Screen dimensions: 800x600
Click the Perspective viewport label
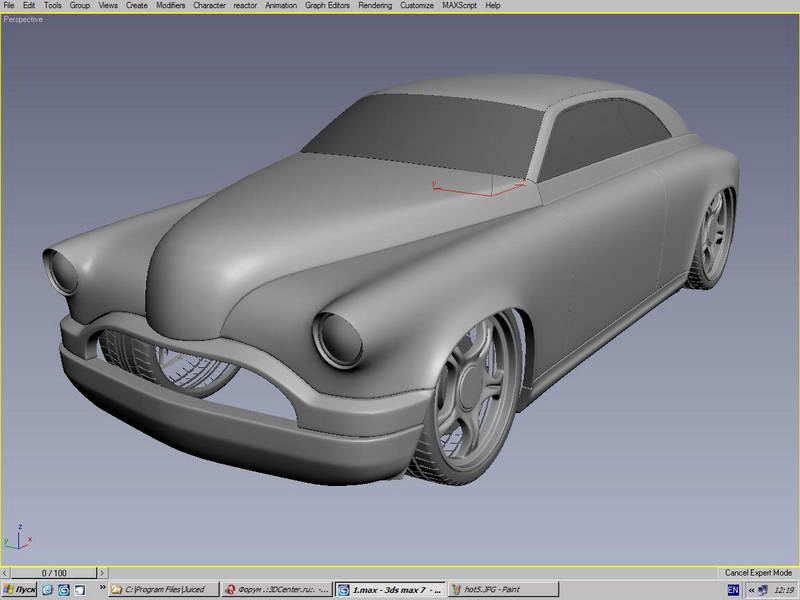23,19
